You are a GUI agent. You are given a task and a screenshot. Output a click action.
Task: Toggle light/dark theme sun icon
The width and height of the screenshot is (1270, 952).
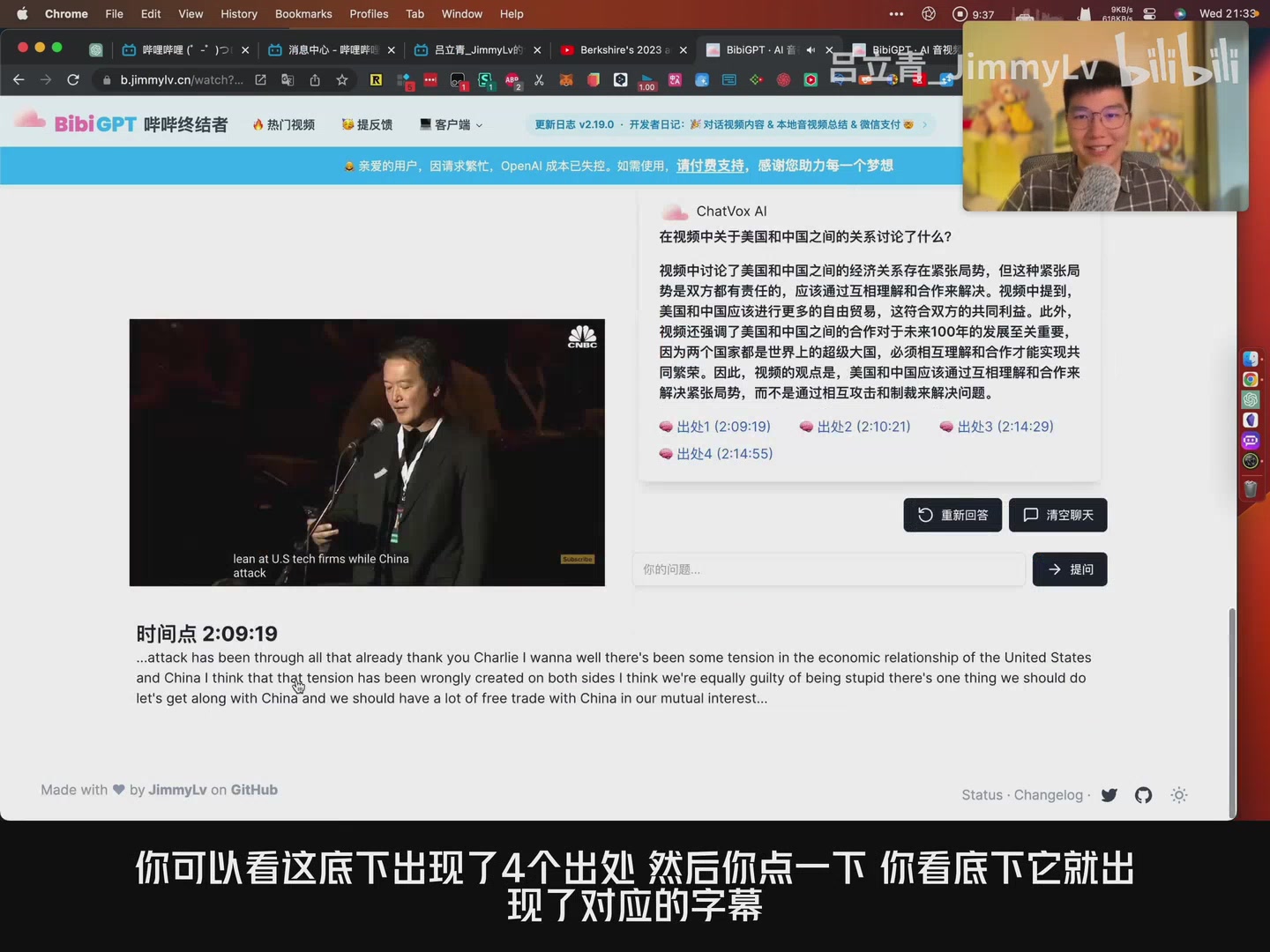(x=1178, y=795)
